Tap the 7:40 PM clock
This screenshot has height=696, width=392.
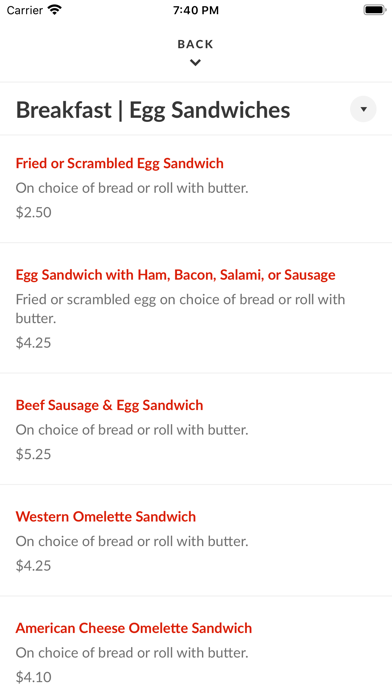coord(196,10)
